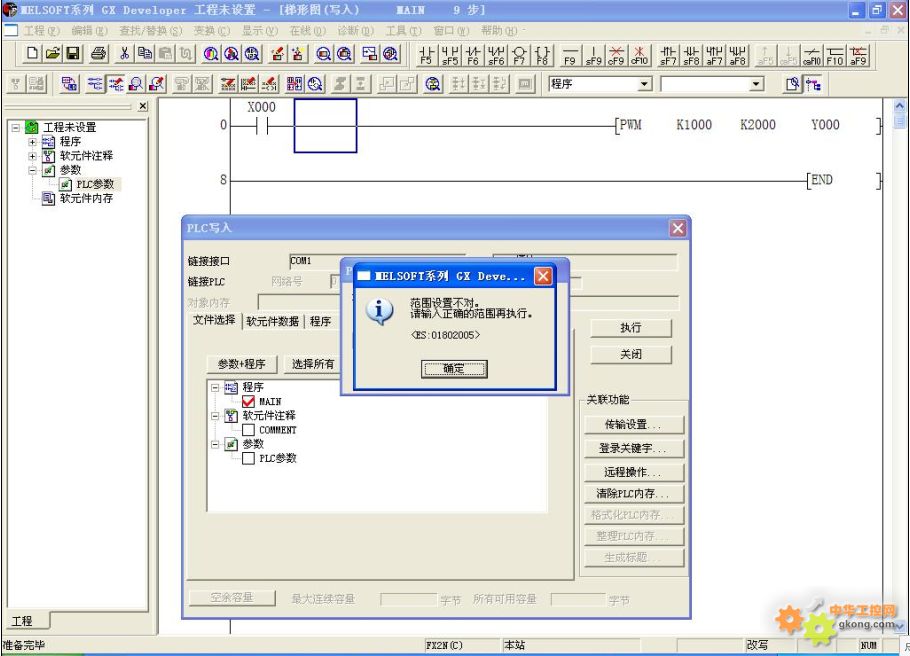Screen dimensions: 910x656
Task: Open the 编辑 menu
Action: point(89,30)
